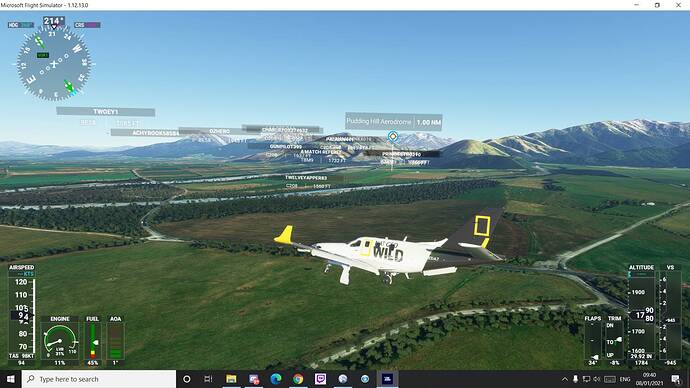The image size is (690, 388).
Task: Click the airspeed tape gauge
Action: point(22,315)
